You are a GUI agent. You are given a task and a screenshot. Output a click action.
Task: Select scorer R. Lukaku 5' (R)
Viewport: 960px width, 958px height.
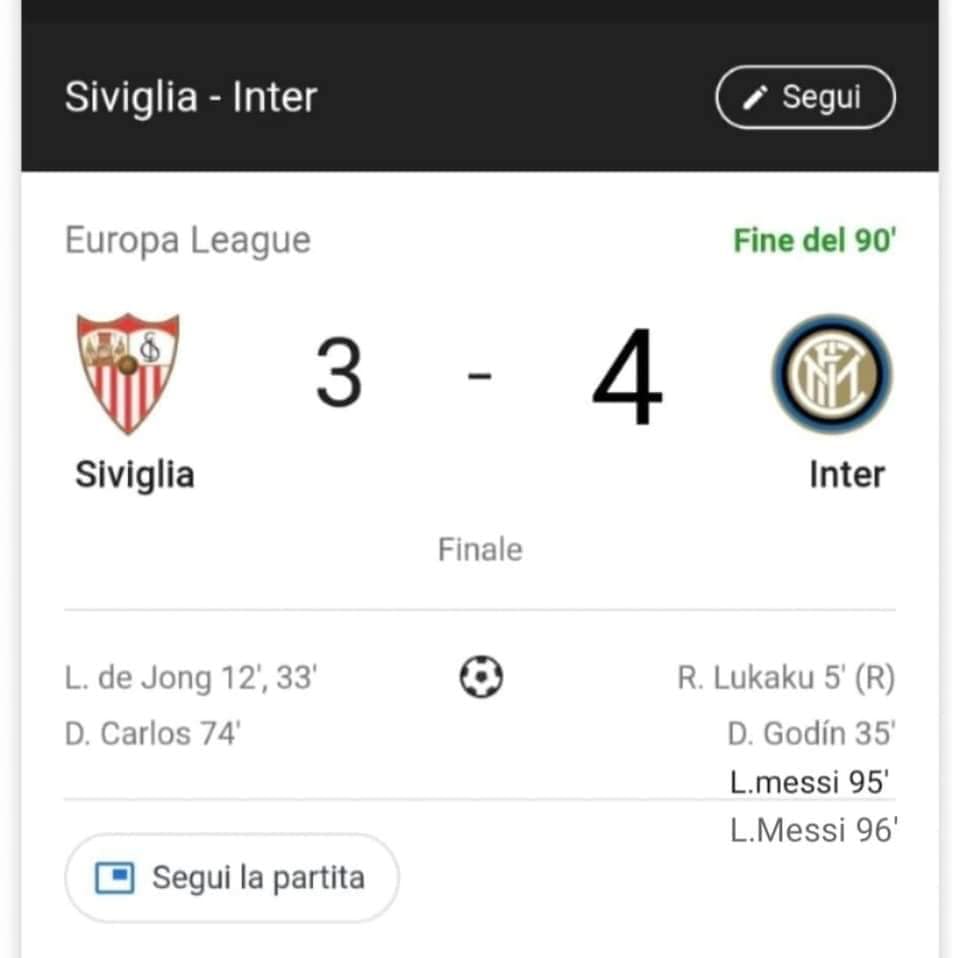pyautogui.click(x=785, y=679)
